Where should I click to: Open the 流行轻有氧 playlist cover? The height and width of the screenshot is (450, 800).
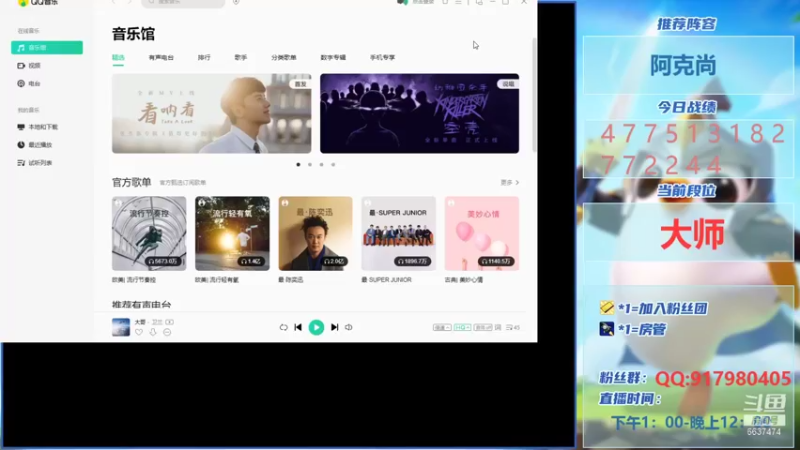pos(232,234)
